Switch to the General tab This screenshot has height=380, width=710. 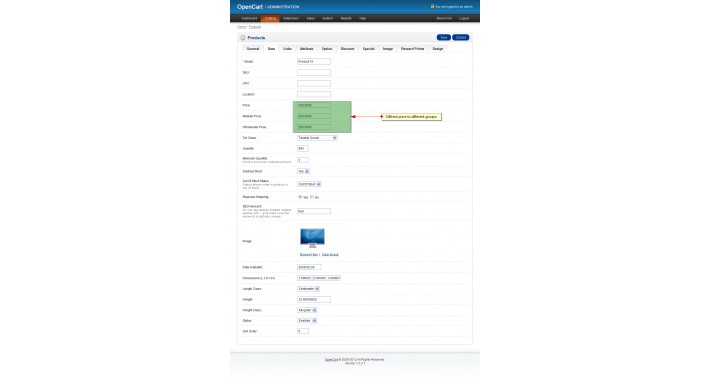pyautogui.click(x=253, y=48)
